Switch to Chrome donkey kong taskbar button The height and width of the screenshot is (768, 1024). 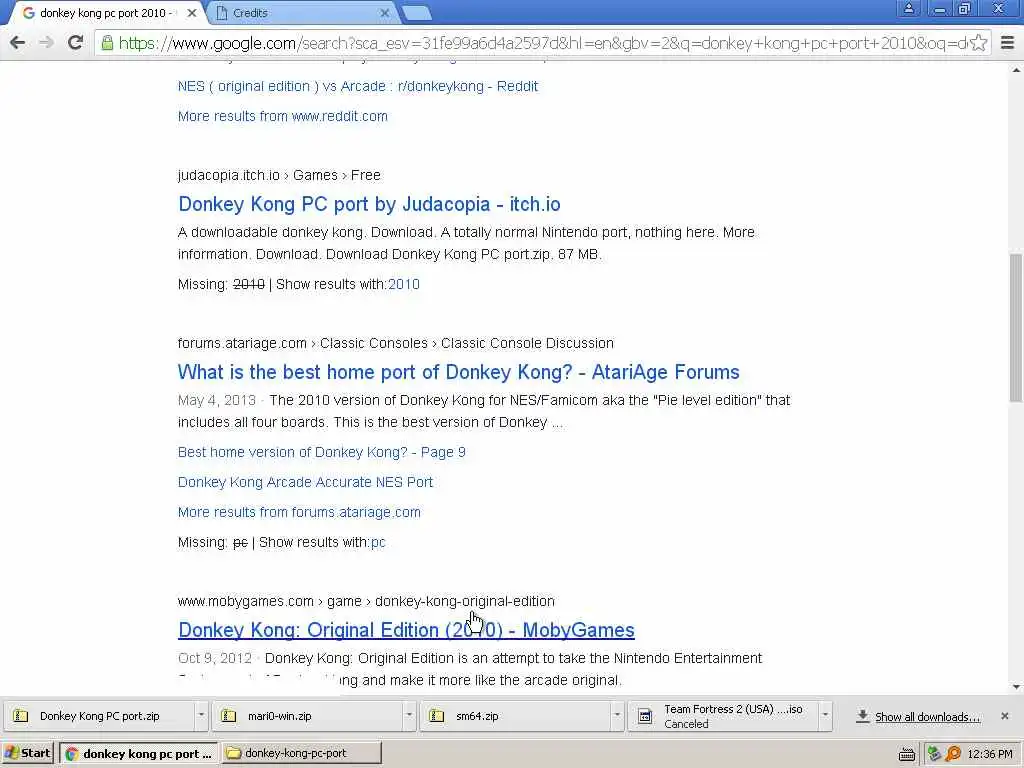[x=139, y=754]
